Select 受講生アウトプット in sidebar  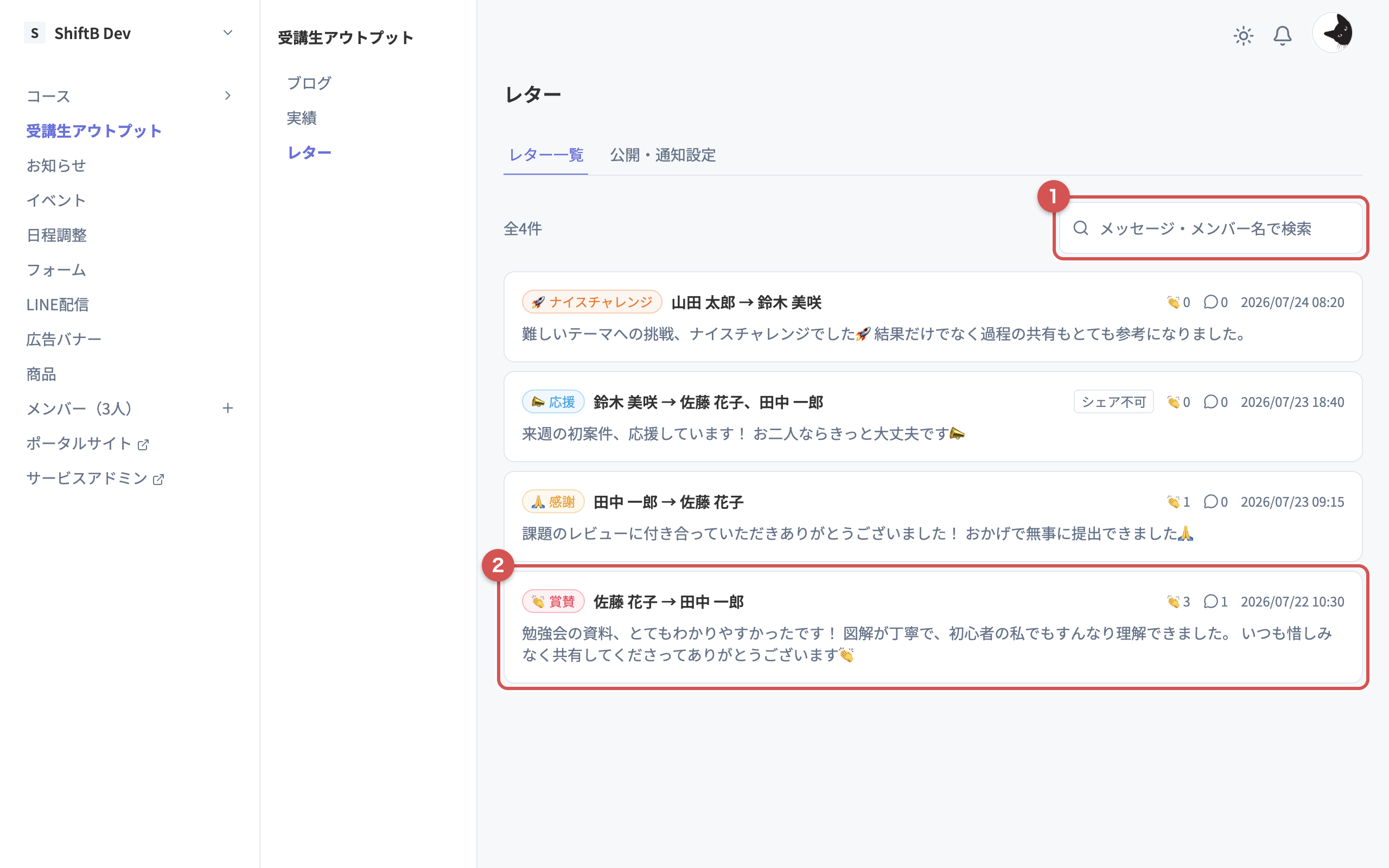[93, 130]
